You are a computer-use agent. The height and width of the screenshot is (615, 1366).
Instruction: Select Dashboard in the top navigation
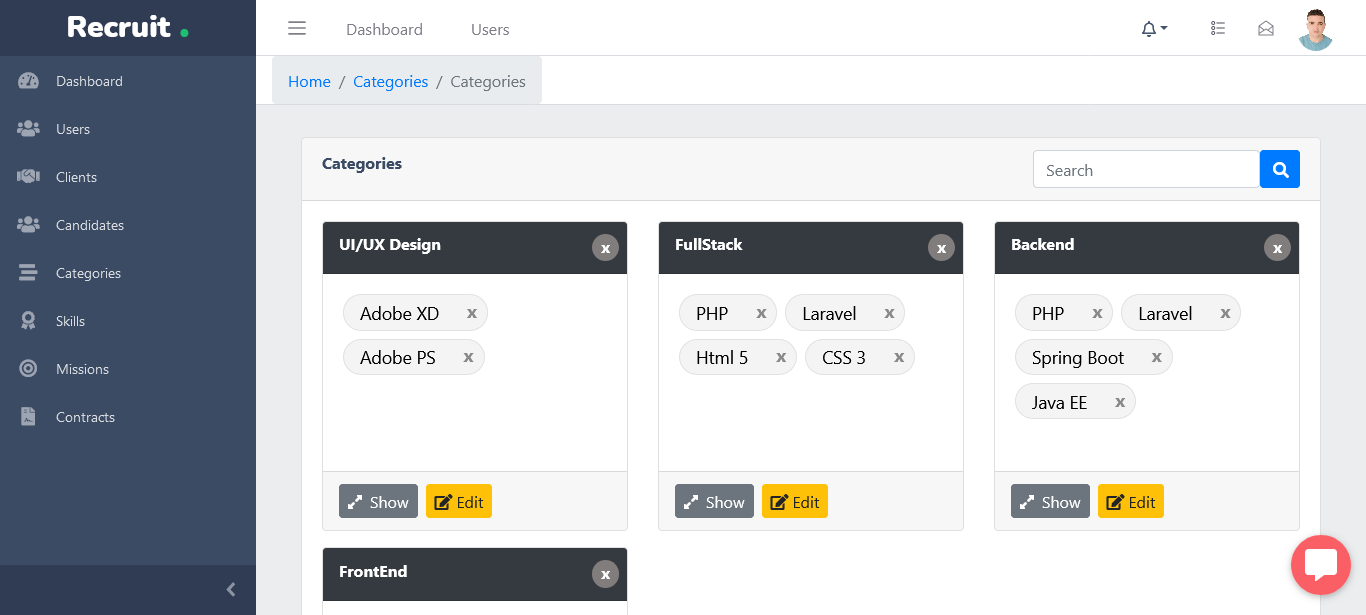[384, 29]
